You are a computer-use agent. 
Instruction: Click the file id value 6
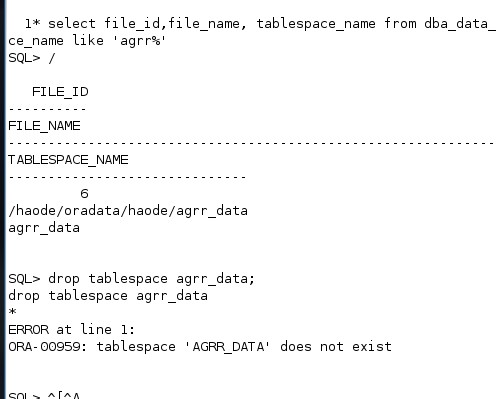tap(84, 194)
